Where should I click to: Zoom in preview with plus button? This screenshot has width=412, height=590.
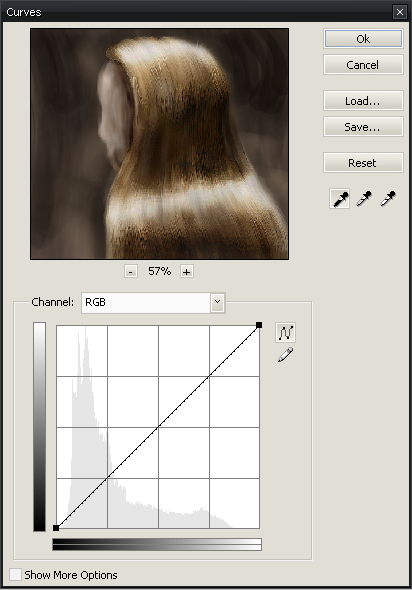[187, 271]
